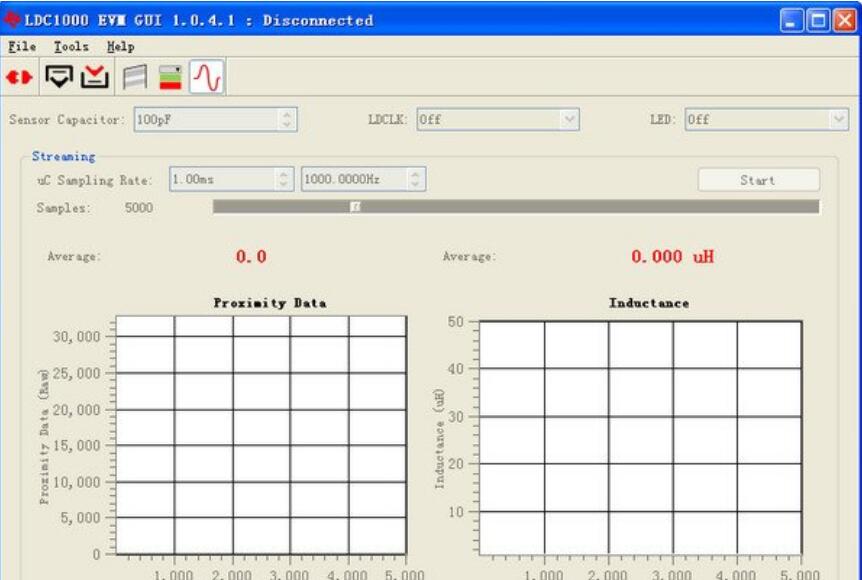Click the Proximity Data chart title
The image size is (862, 580).
(x=270, y=303)
